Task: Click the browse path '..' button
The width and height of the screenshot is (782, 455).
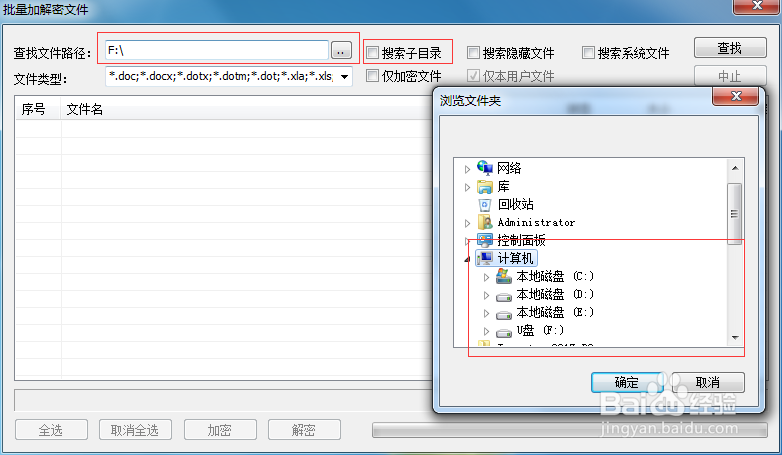Action: 341,50
